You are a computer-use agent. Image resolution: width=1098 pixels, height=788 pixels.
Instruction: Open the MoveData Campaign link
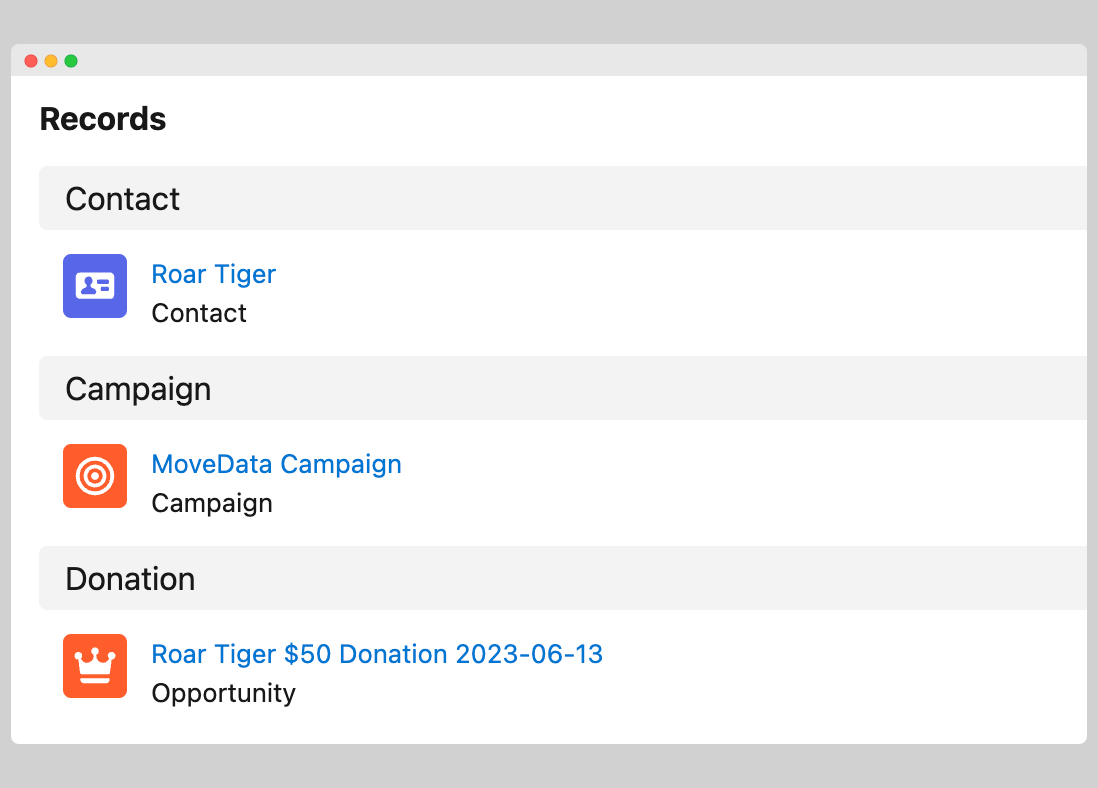coord(276,464)
